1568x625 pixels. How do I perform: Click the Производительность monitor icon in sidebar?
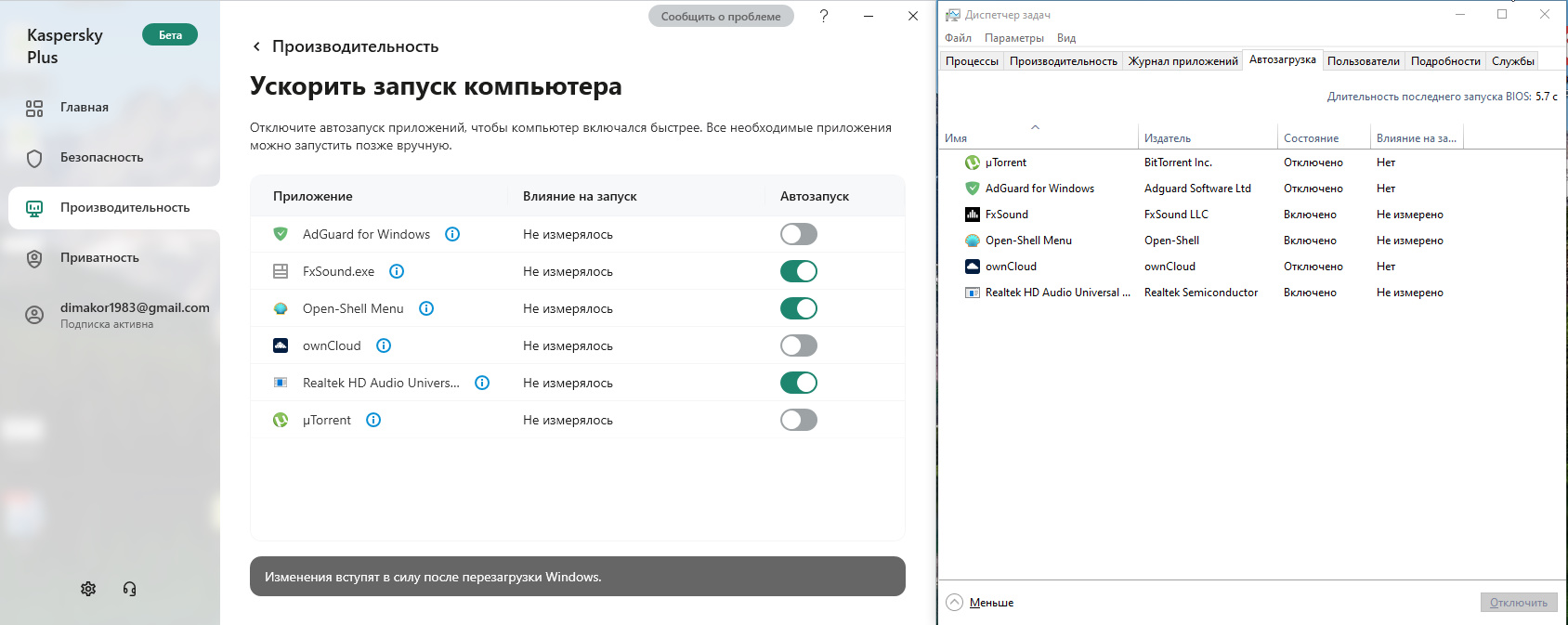tap(34, 208)
